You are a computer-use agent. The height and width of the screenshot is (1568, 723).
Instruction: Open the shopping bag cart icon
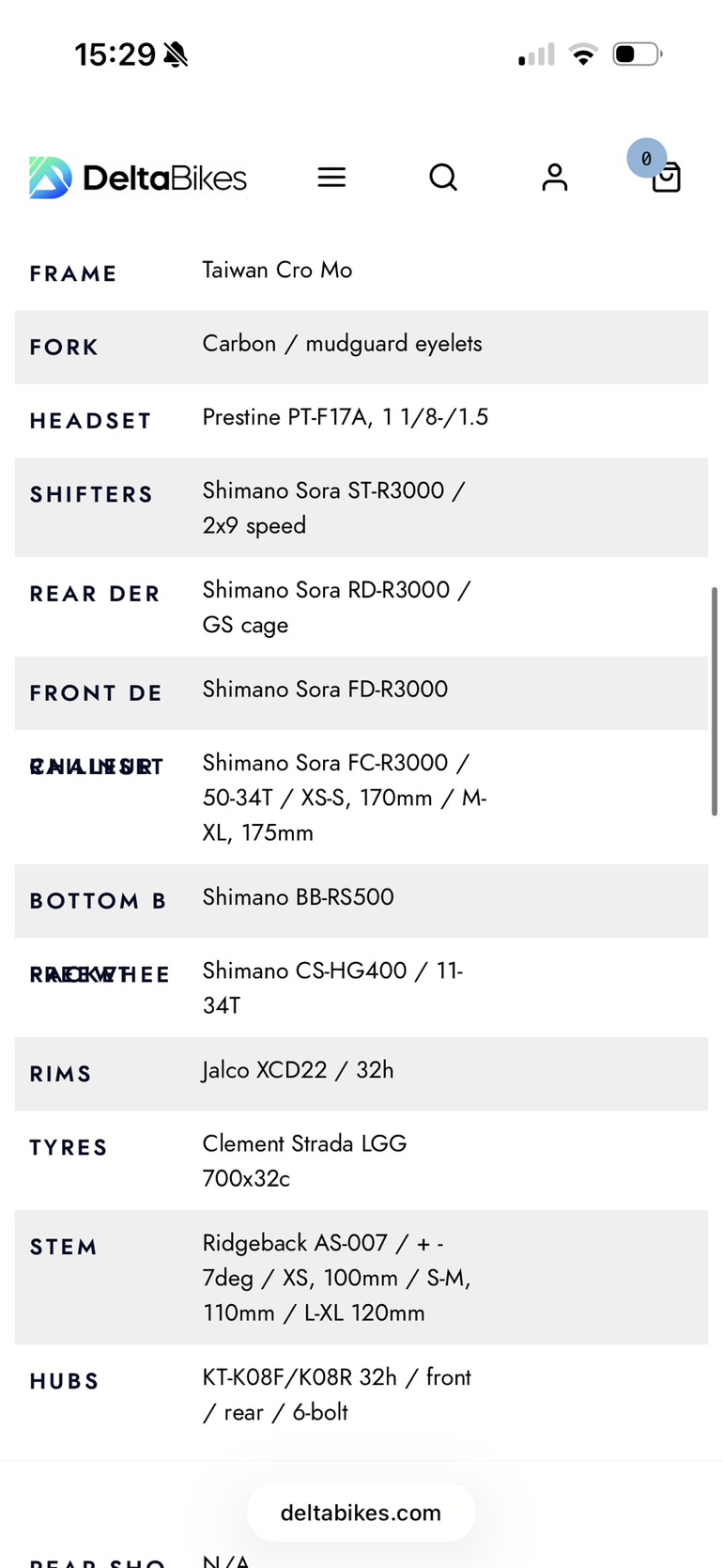667,178
